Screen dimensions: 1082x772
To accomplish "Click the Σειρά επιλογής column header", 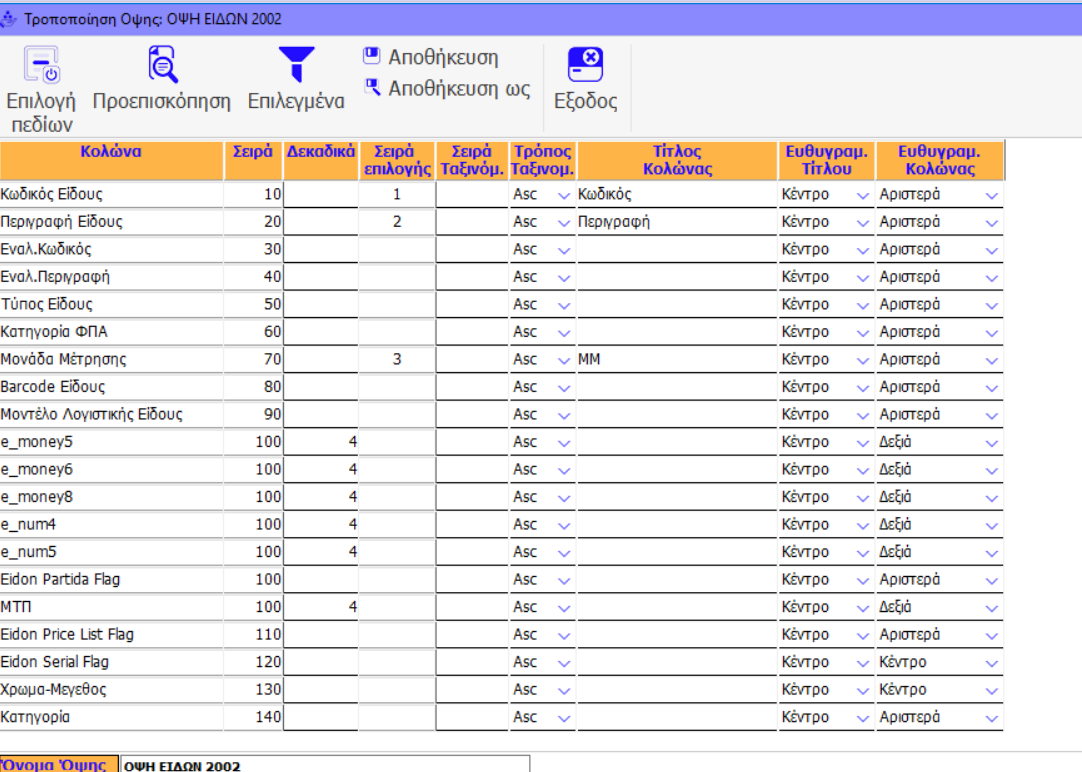I will point(397,160).
